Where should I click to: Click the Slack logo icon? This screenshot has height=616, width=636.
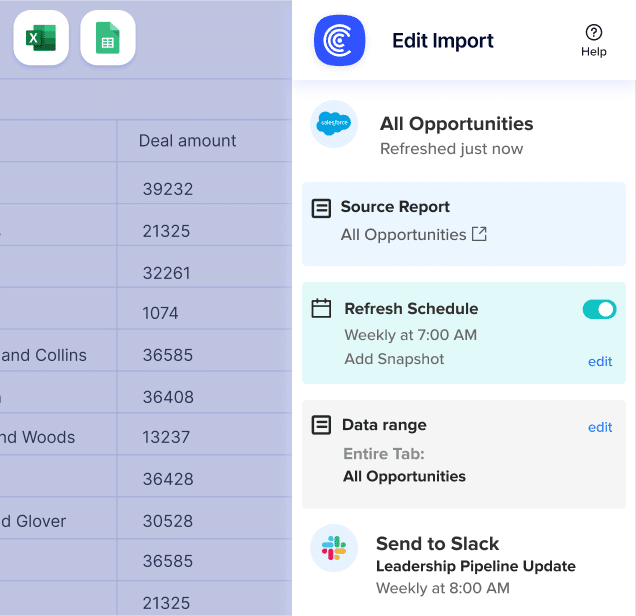tap(334, 548)
